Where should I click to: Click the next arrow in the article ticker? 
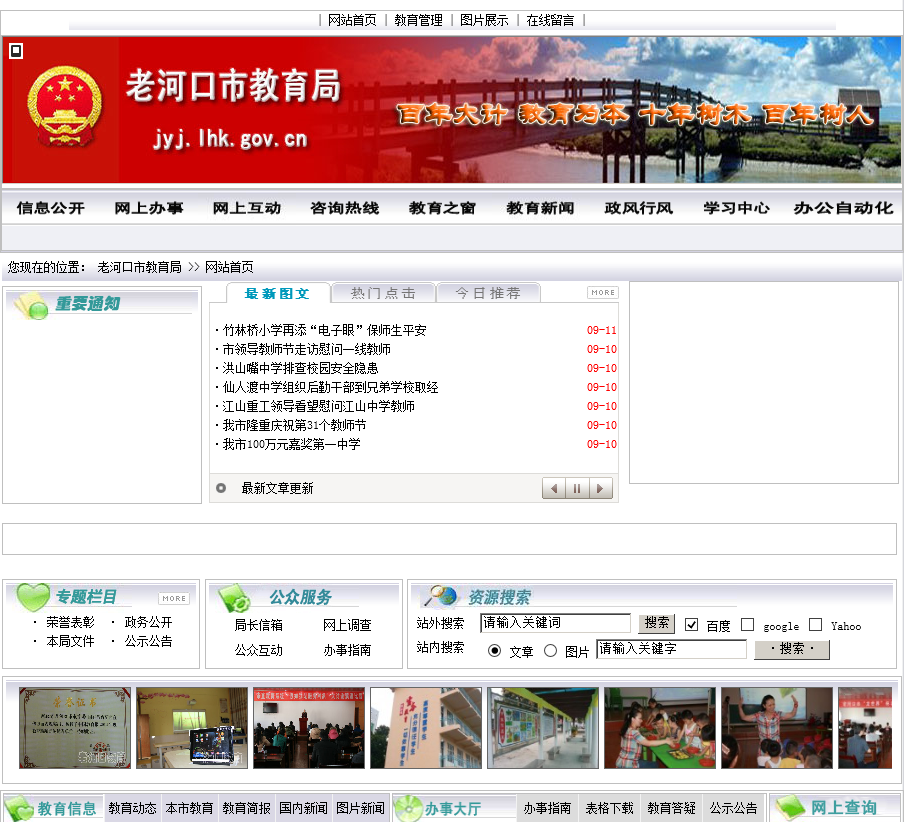point(600,489)
